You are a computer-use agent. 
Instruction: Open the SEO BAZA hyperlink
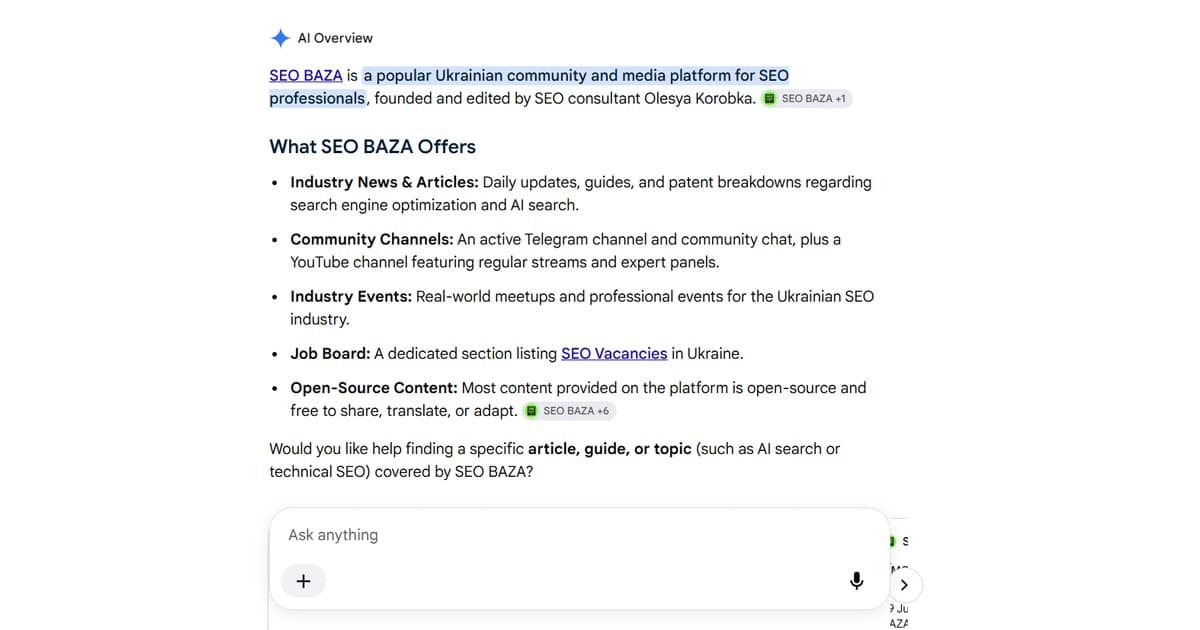(x=306, y=75)
